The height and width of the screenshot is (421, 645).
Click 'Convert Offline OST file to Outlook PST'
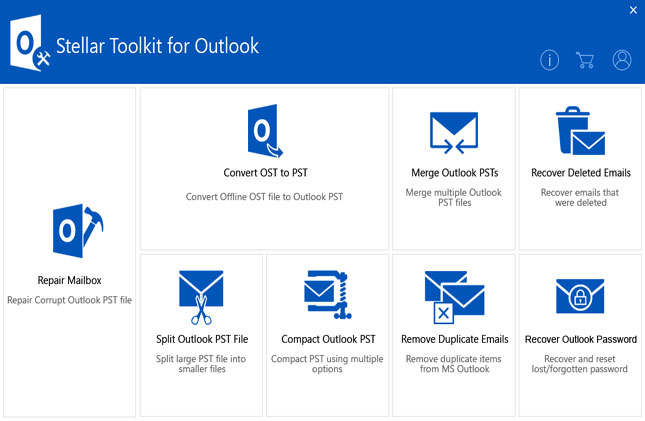click(x=264, y=197)
